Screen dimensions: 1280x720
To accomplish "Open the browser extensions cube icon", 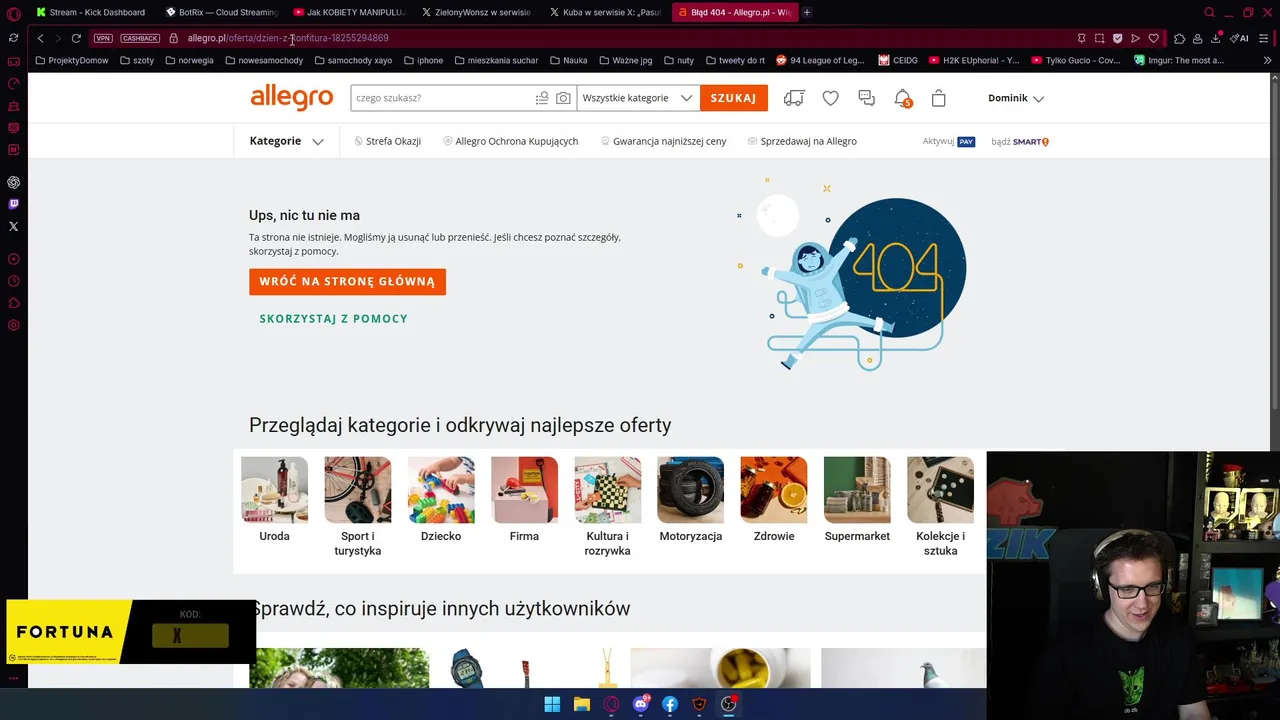I will tap(1179, 38).
